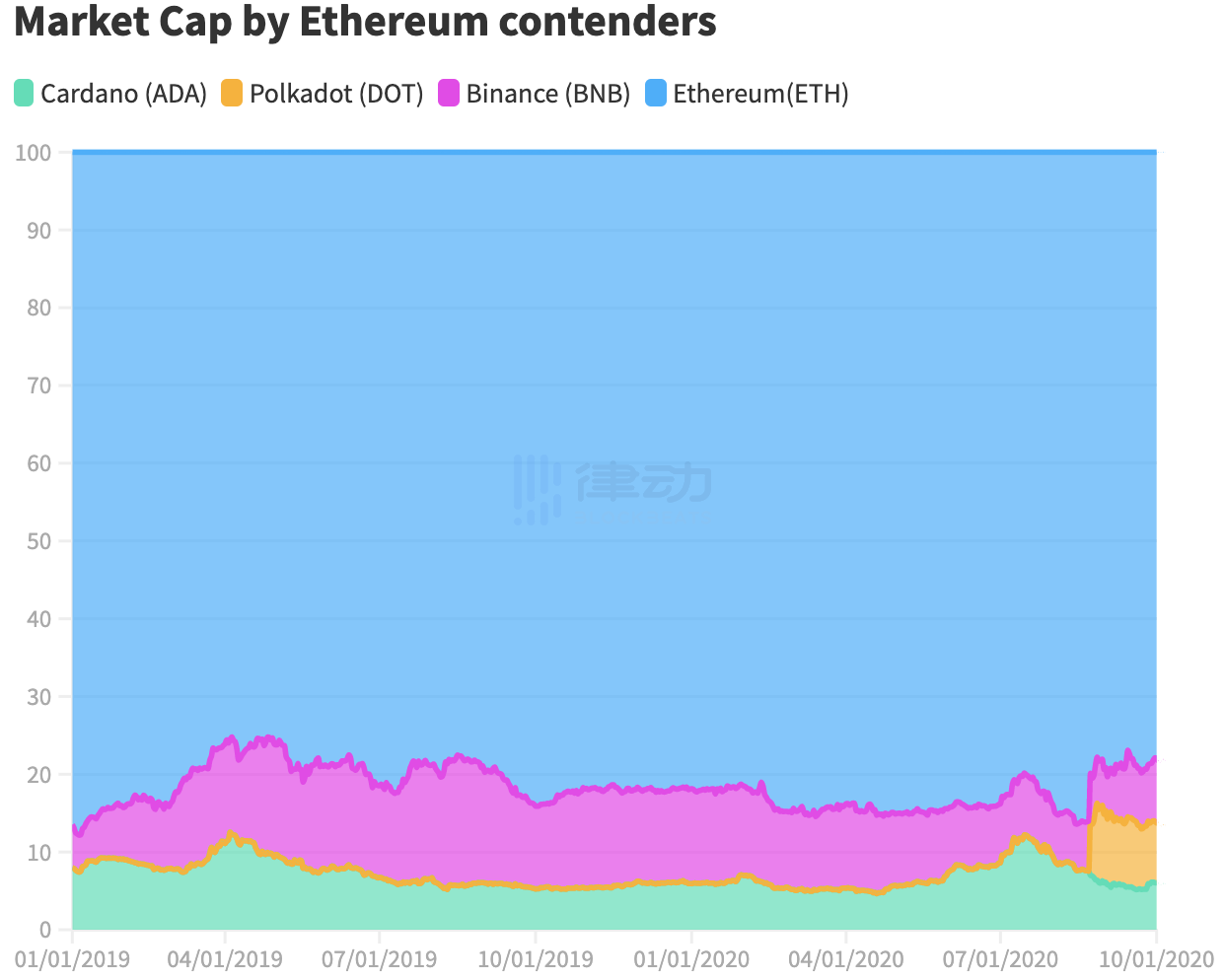Screen dimensions: 1225x980
Task: Click the 10/01/2019 x-axis date label
Action: click(x=536, y=959)
